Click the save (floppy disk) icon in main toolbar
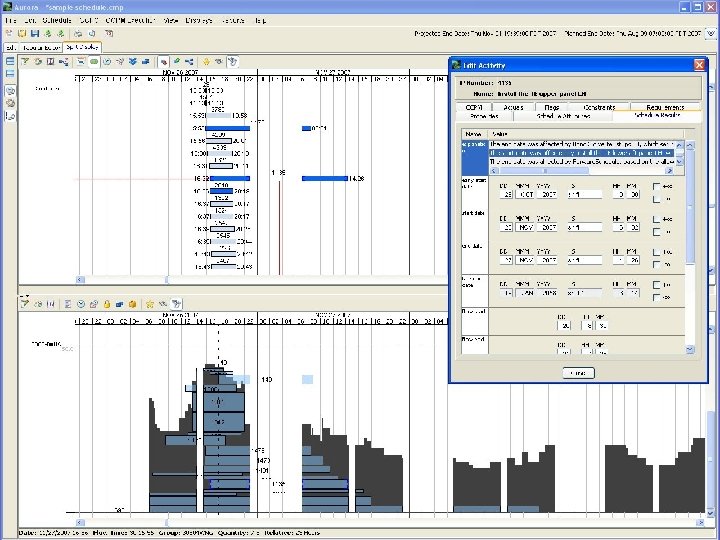The width and height of the screenshot is (720, 540). coord(35,34)
